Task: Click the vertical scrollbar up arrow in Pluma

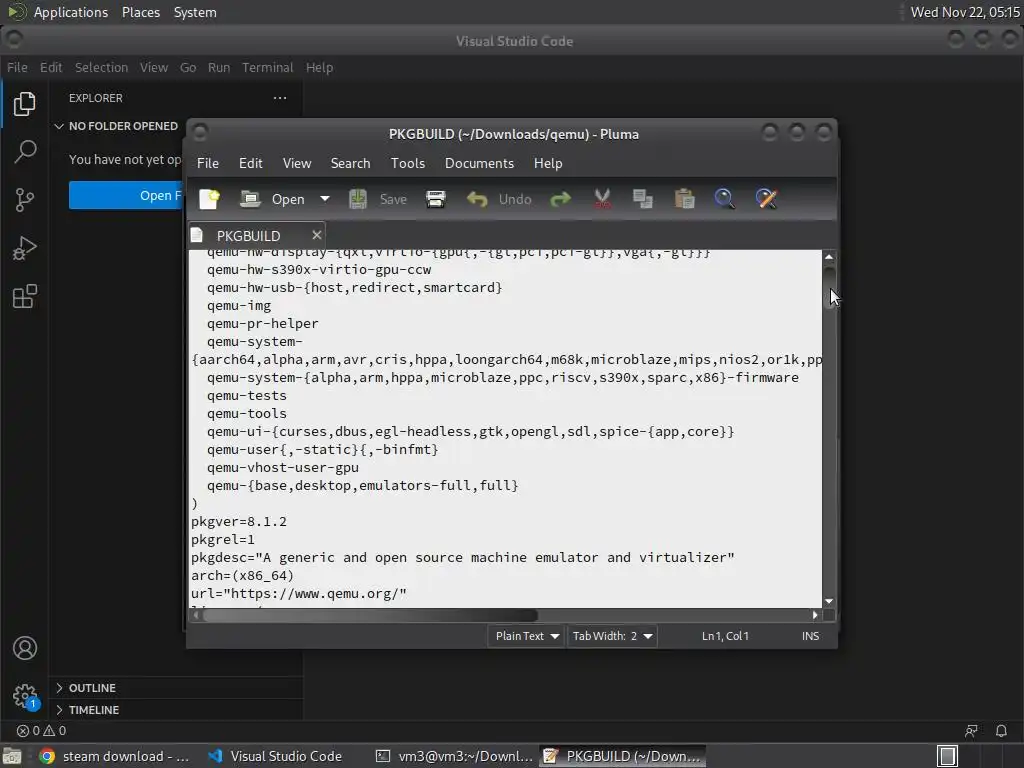Action: click(x=829, y=257)
